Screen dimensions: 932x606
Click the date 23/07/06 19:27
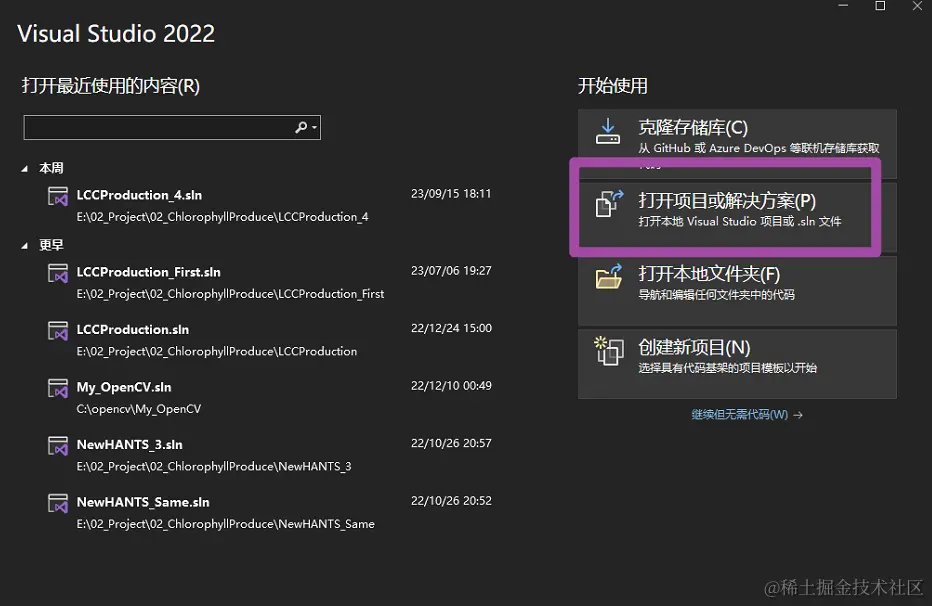pos(451,271)
